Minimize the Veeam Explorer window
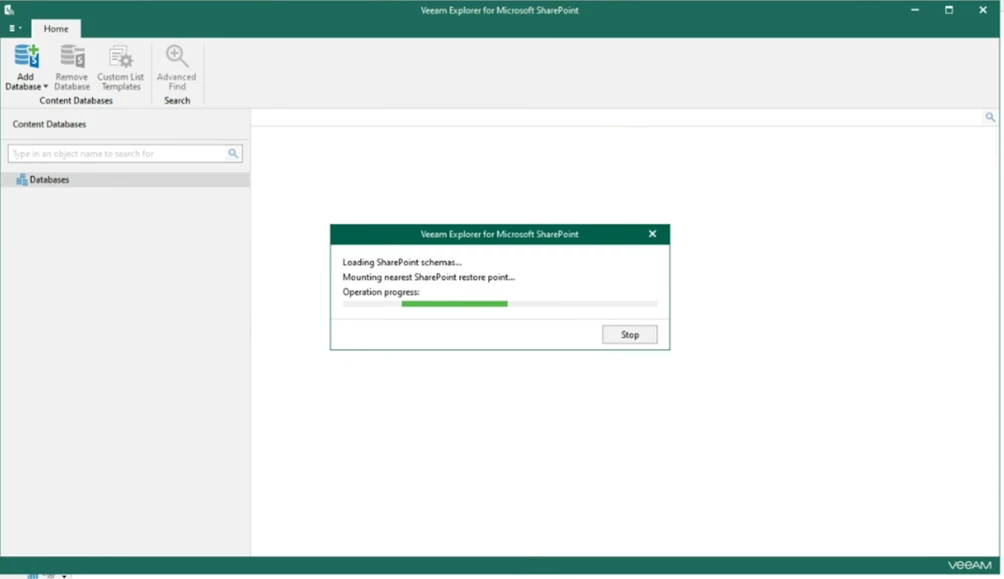This screenshot has width=1004, height=579. [915, 10]
